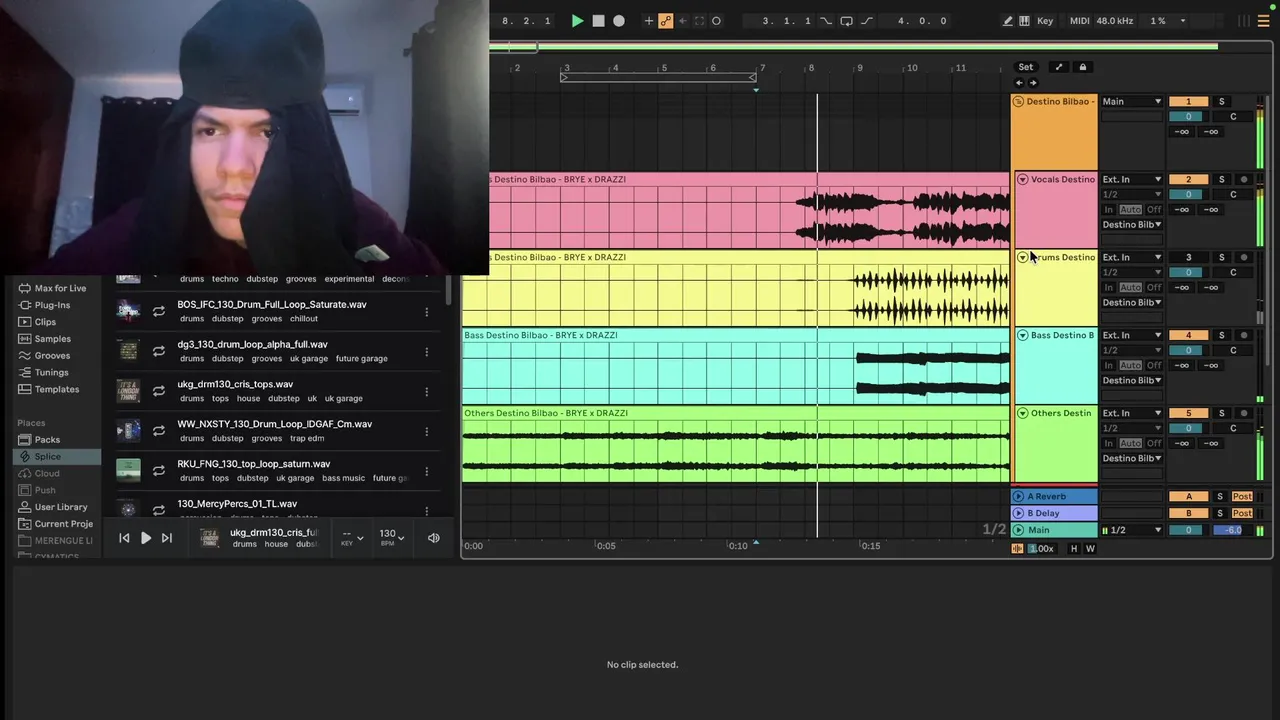Click the Re-enable Automation arrow icon
The image size is (1280, 720).
(683, 21)
